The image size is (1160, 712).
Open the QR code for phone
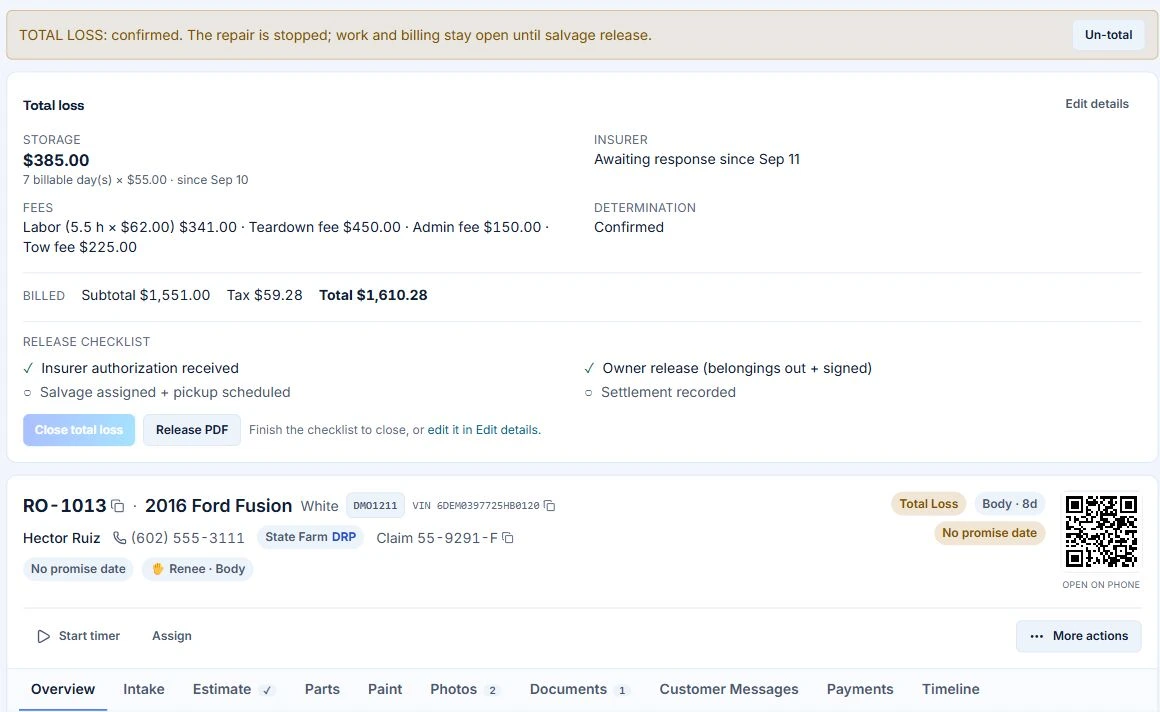[1101, 531]
